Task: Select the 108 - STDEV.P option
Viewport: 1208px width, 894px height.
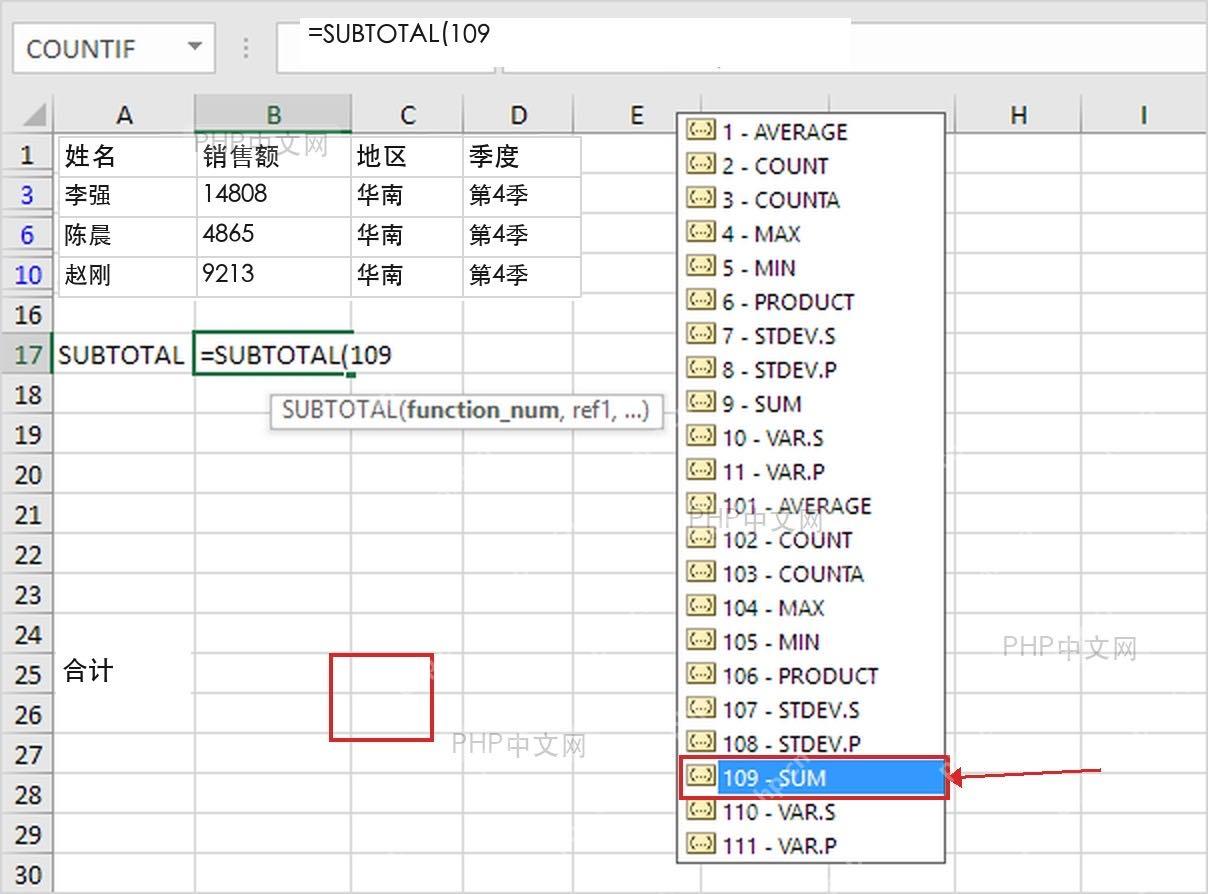Action: (x=811, y=744)
